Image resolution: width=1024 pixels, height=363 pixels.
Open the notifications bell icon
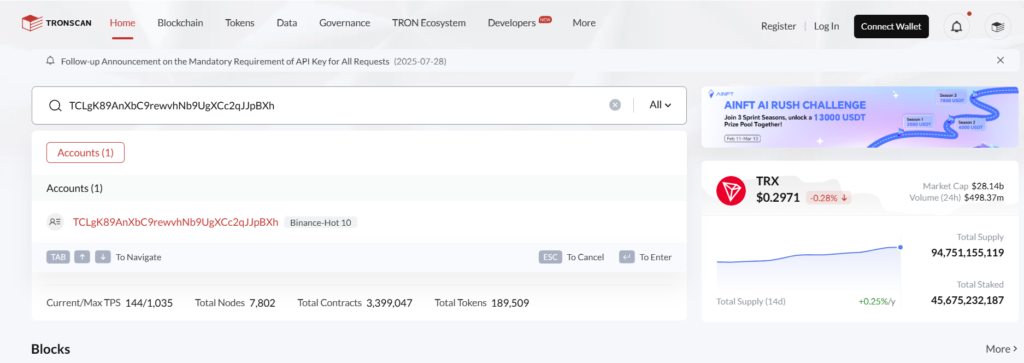957,27
